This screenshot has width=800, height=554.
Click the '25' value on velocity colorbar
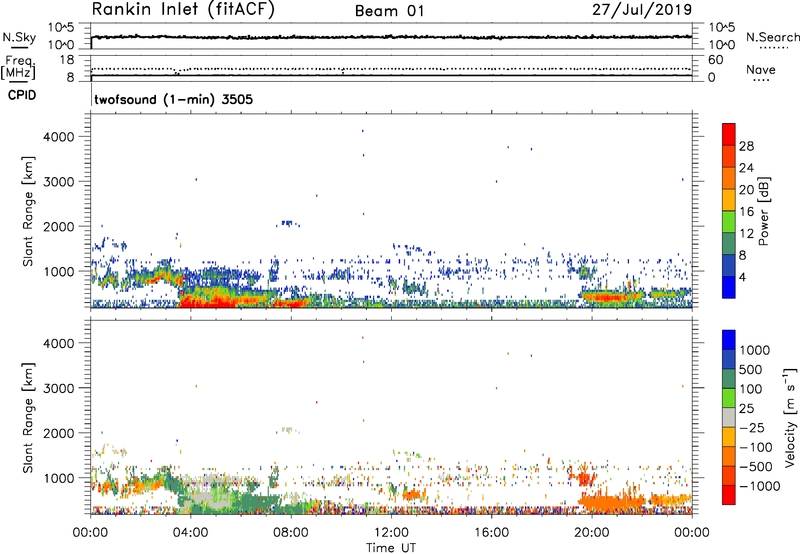pyautogui.click(x=747, y=409)
